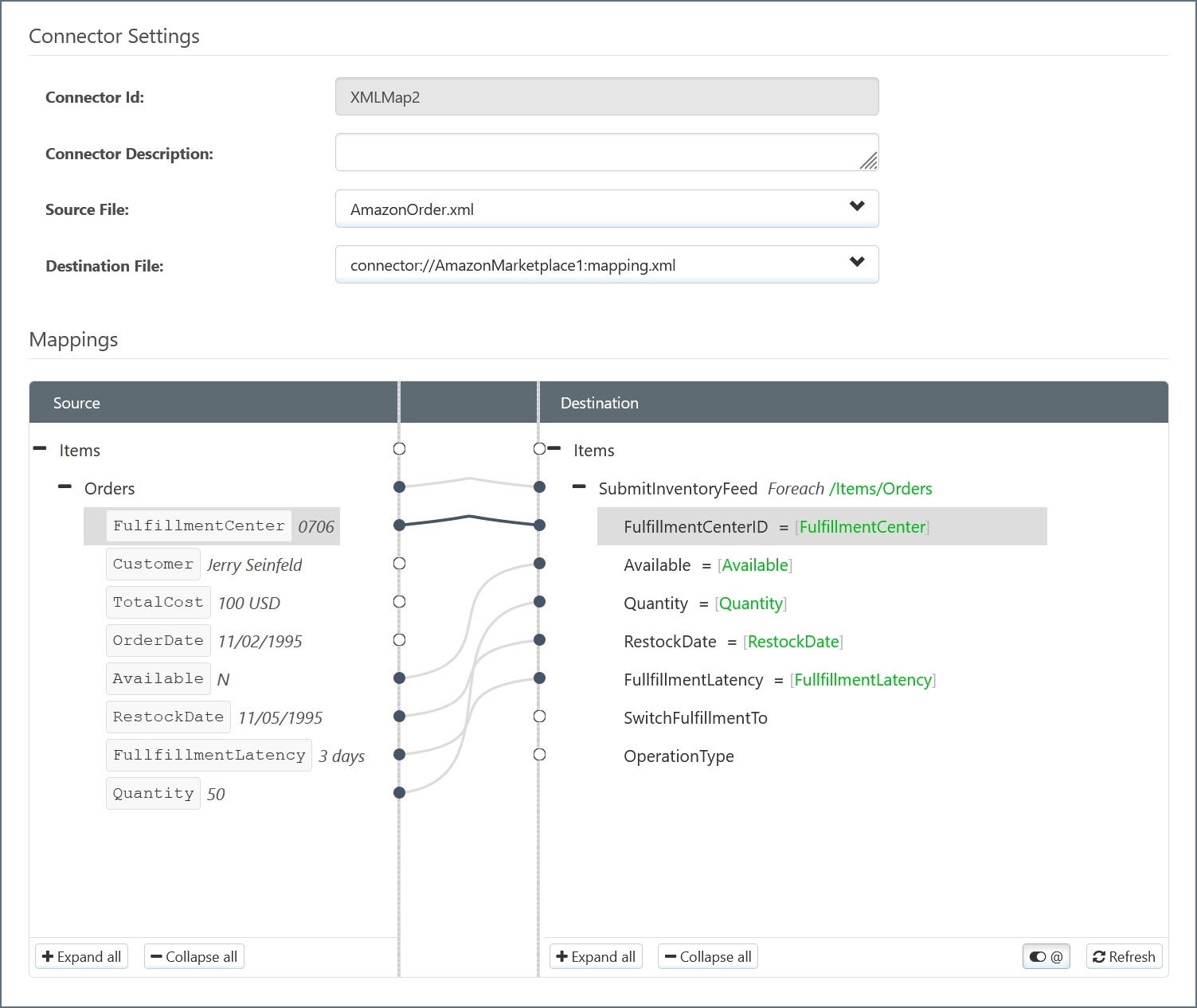Select the RestockDate destination mapping row
Viewport: 1197px width, 1008px height.
733,642
